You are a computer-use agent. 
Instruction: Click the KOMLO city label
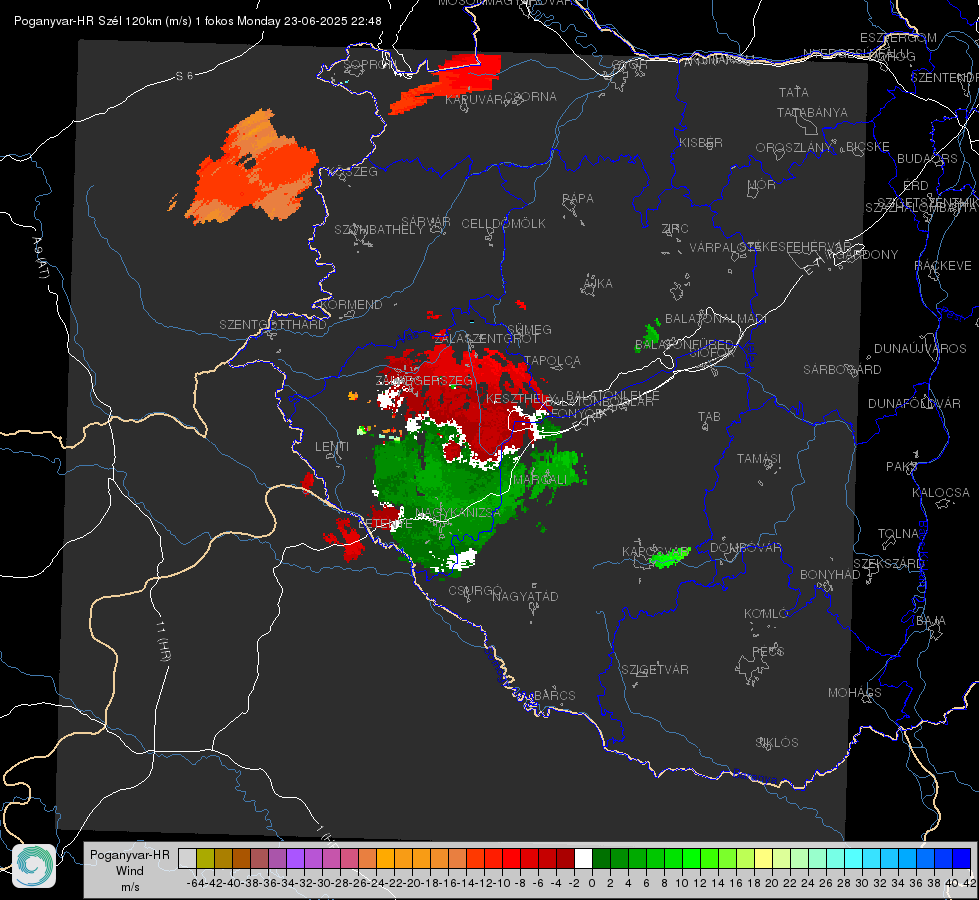coord(765,614)
